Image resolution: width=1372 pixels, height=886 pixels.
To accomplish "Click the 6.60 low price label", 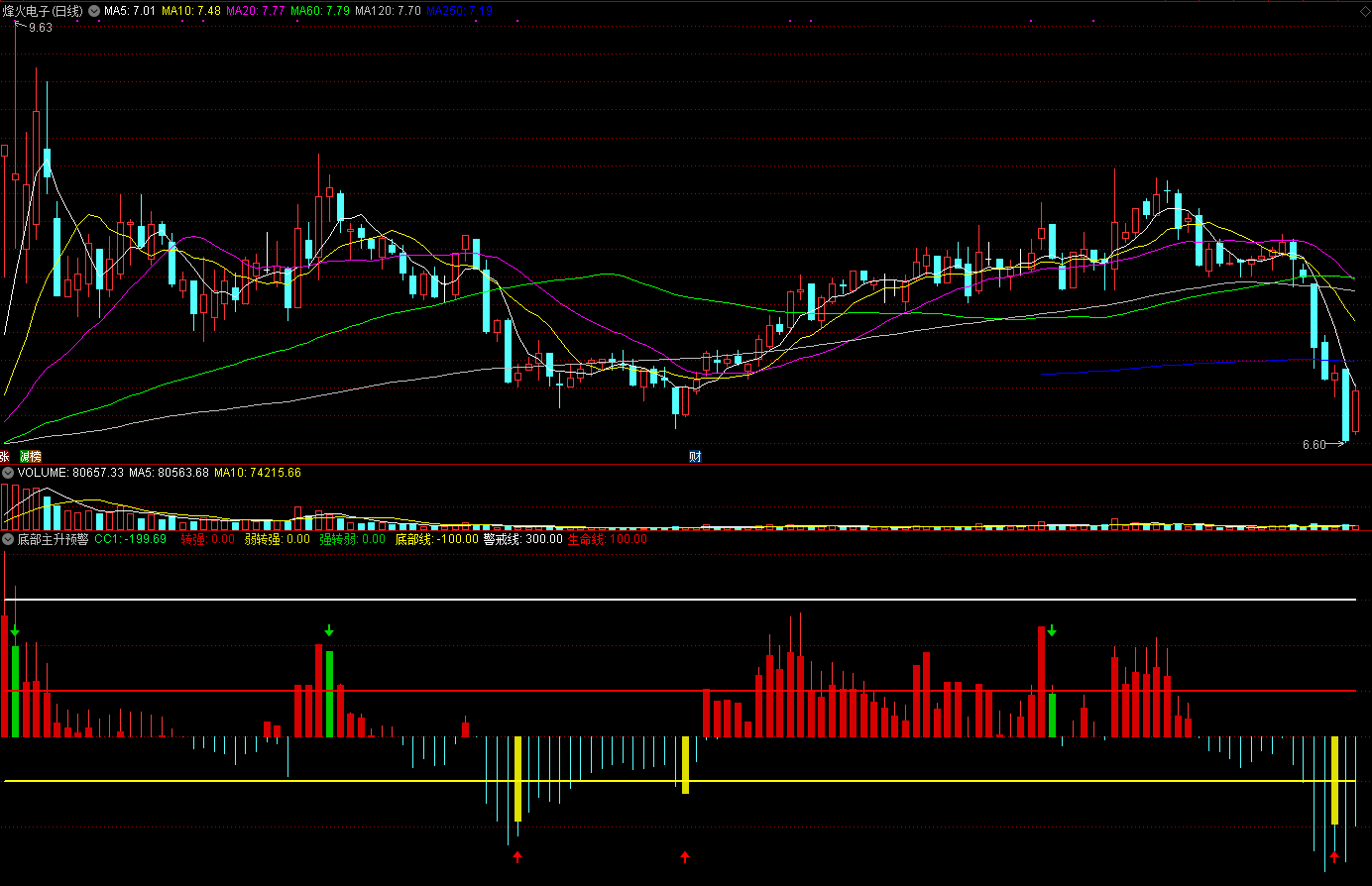I will point(1314,445).
